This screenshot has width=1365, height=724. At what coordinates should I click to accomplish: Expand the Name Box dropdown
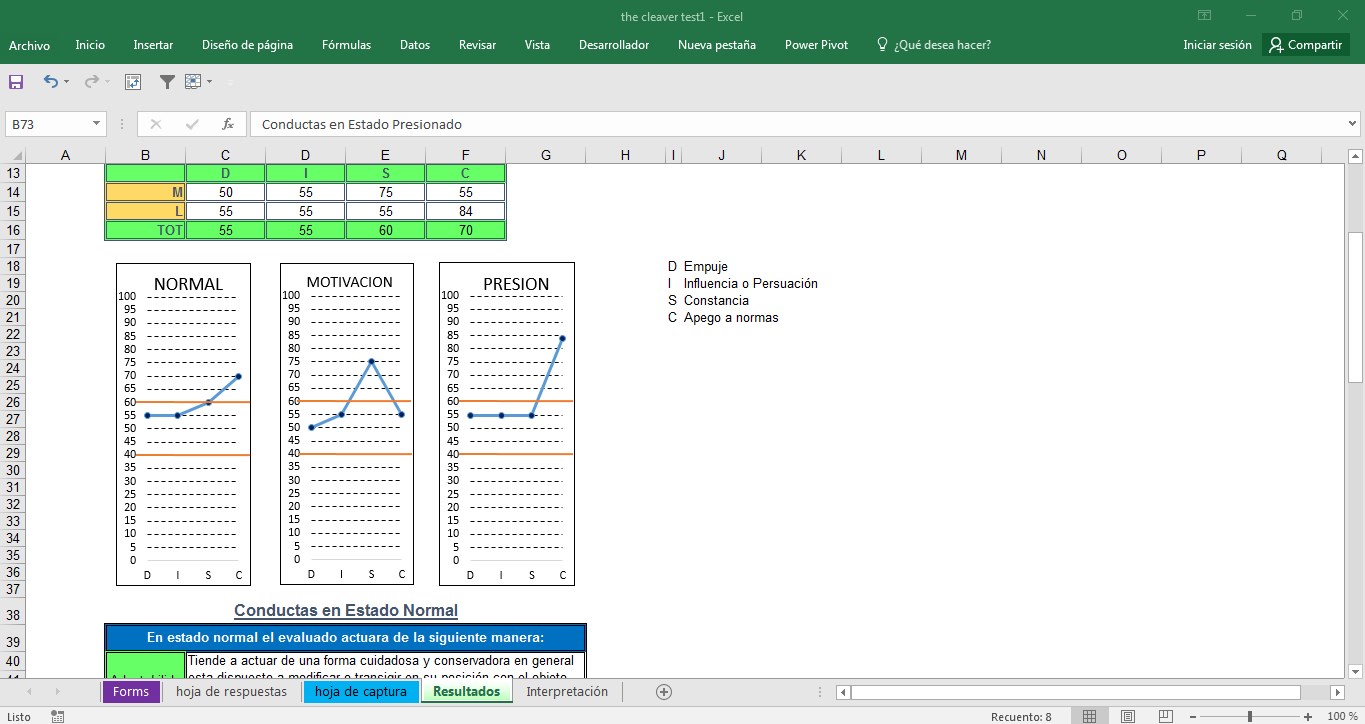click(97, 124)
